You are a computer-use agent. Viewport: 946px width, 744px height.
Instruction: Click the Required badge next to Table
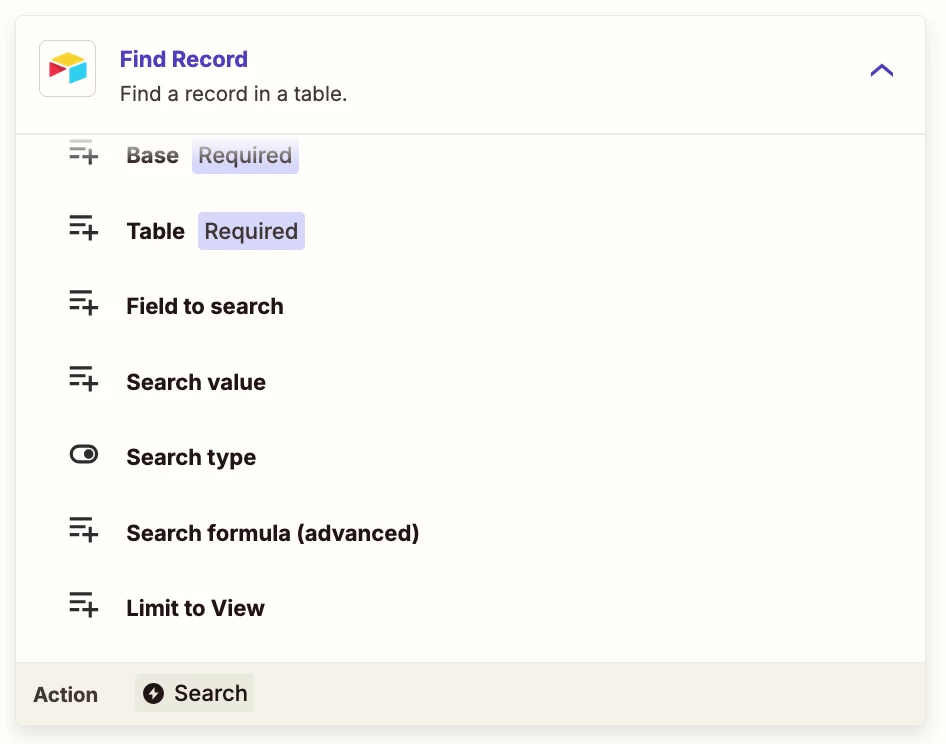click(x=251, y=231)
